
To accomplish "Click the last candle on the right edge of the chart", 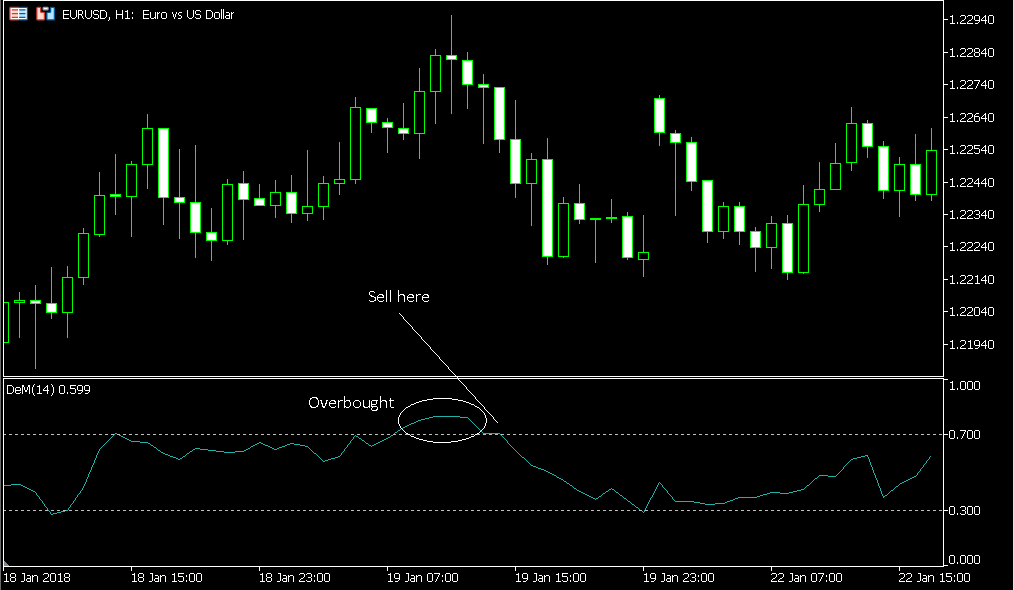I will click(x=932, y=172).
